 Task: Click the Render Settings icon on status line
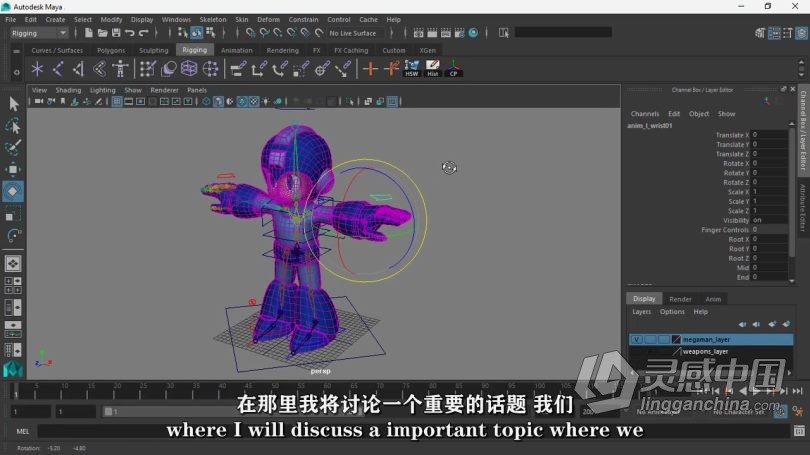459,33
